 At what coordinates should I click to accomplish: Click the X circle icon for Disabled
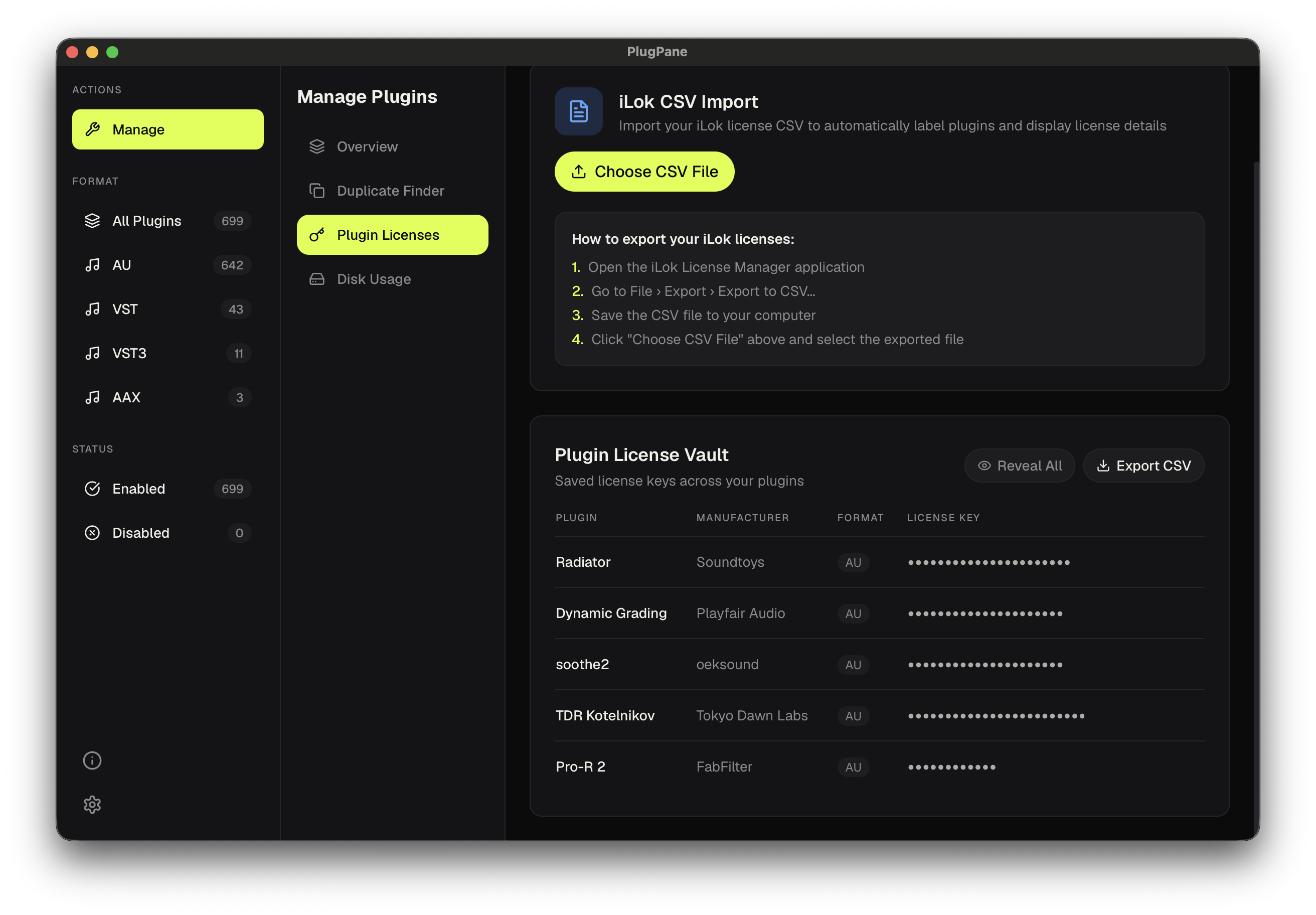tap(92, 533)
